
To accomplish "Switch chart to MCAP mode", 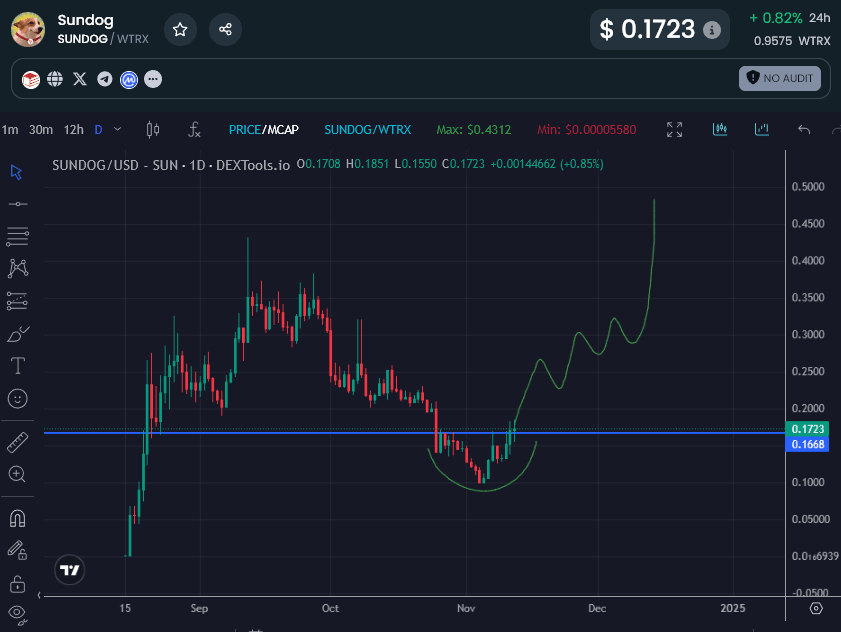I will click(283, 130).
